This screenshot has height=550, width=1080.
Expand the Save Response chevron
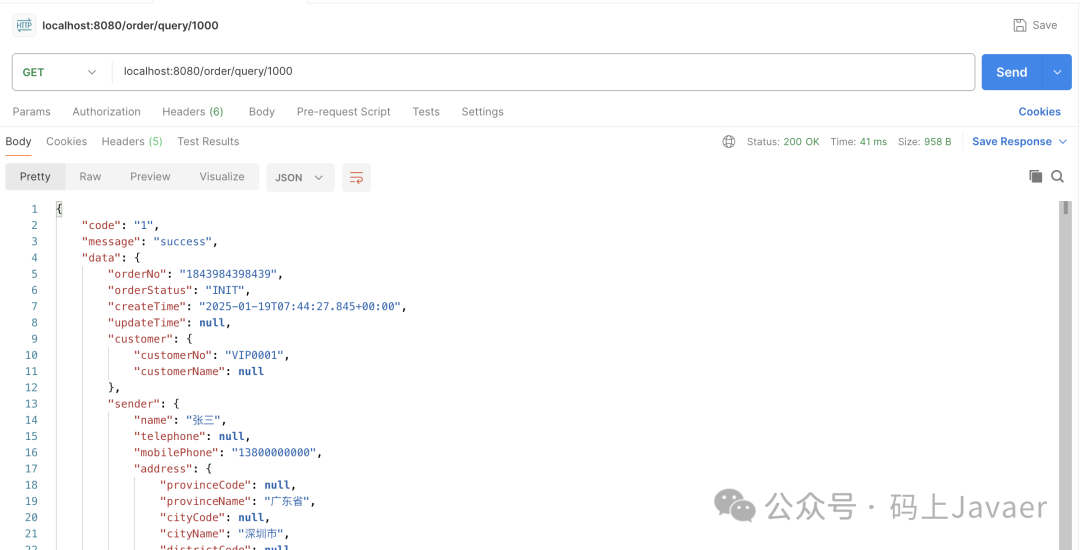[x=1063, y=142]
